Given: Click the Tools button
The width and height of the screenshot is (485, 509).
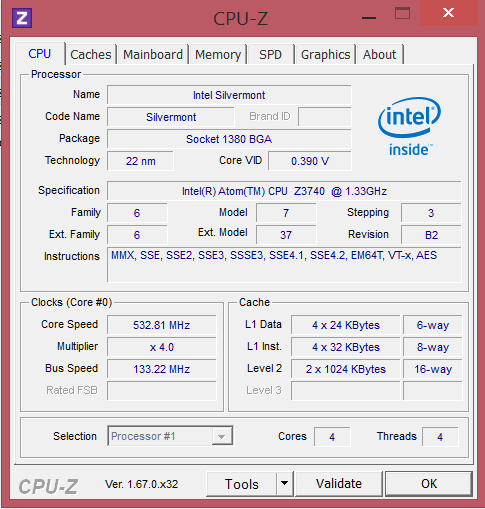Looking at the screenshot, I should (x=242, y=484).
